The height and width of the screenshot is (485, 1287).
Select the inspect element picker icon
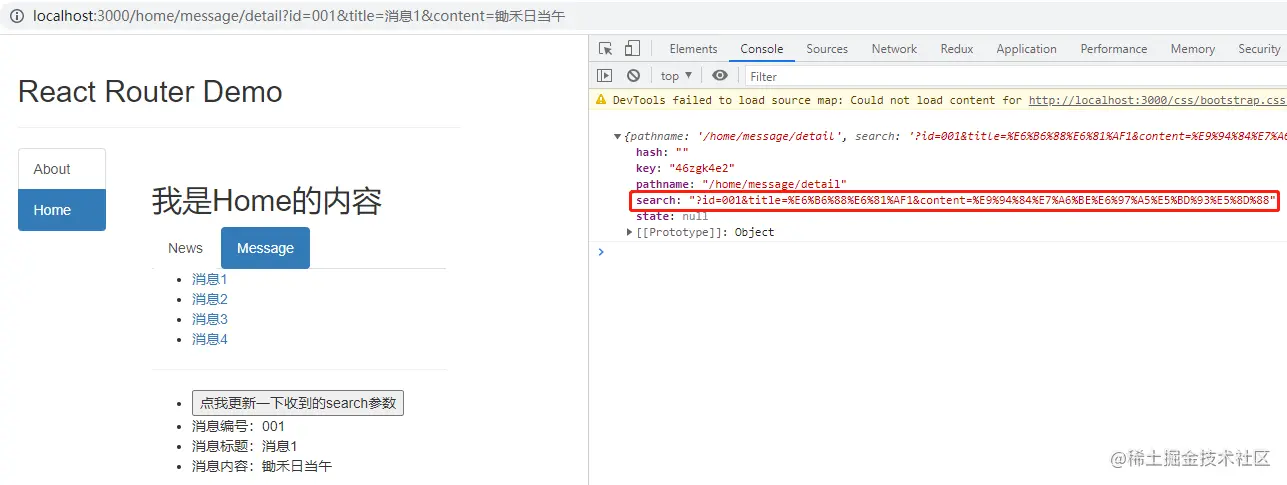[x=606, y=48]
